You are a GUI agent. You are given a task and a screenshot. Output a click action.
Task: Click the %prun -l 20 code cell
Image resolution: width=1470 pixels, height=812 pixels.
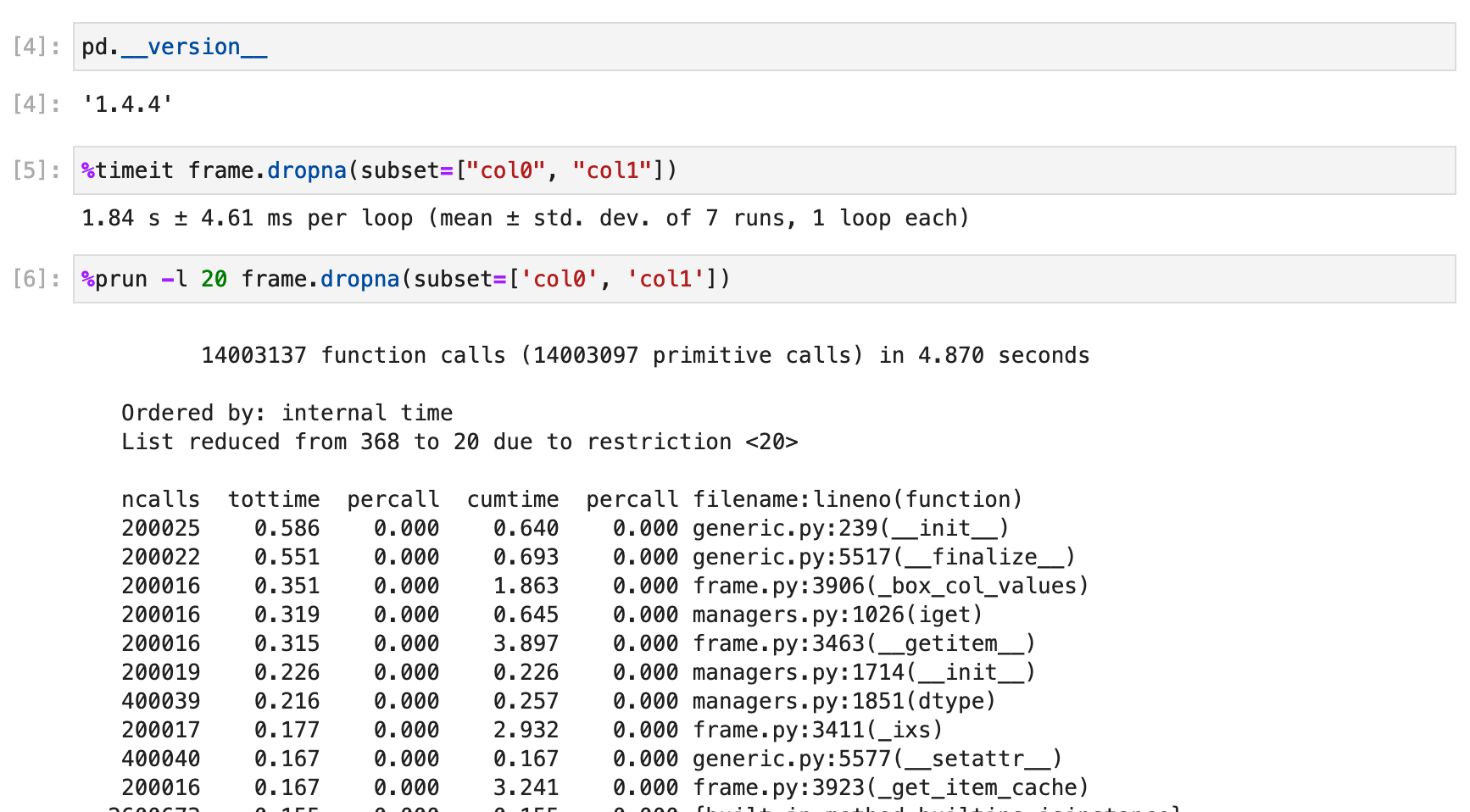[x=764, y=279]
